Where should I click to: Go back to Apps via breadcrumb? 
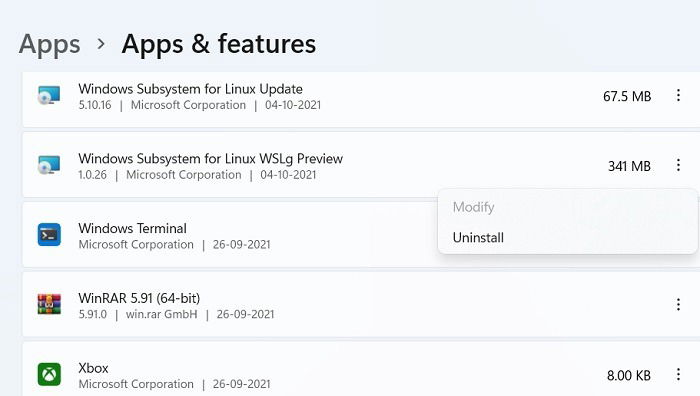coord(50,45)
